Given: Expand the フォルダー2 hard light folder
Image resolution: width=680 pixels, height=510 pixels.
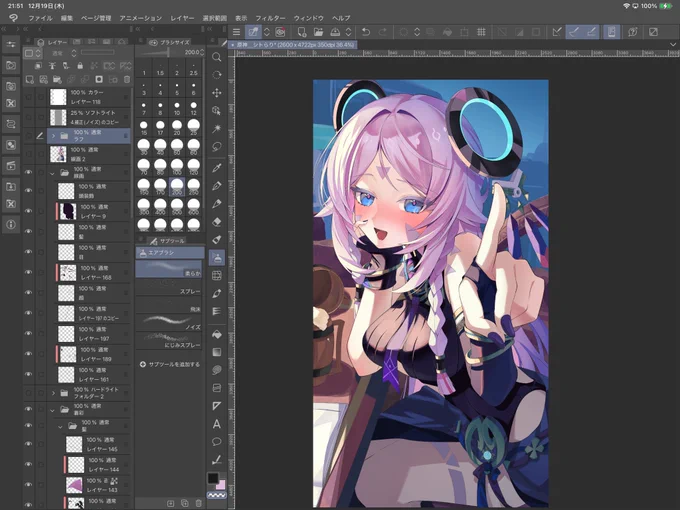Looking at the screenshot, I should tap(53, 393).
